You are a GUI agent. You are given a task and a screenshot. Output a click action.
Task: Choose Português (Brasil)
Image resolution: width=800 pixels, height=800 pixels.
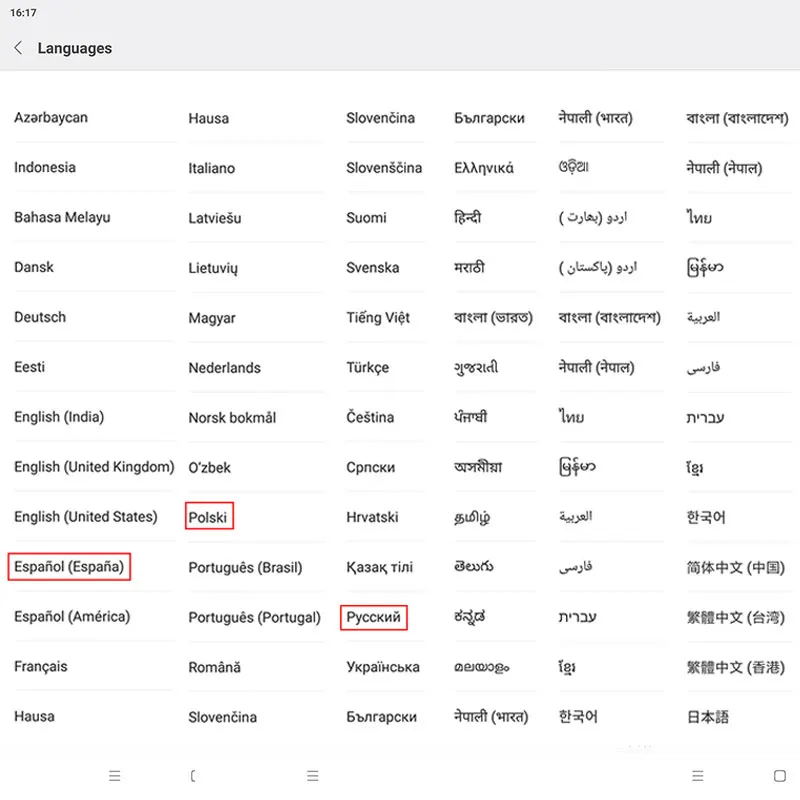(245, 568)
